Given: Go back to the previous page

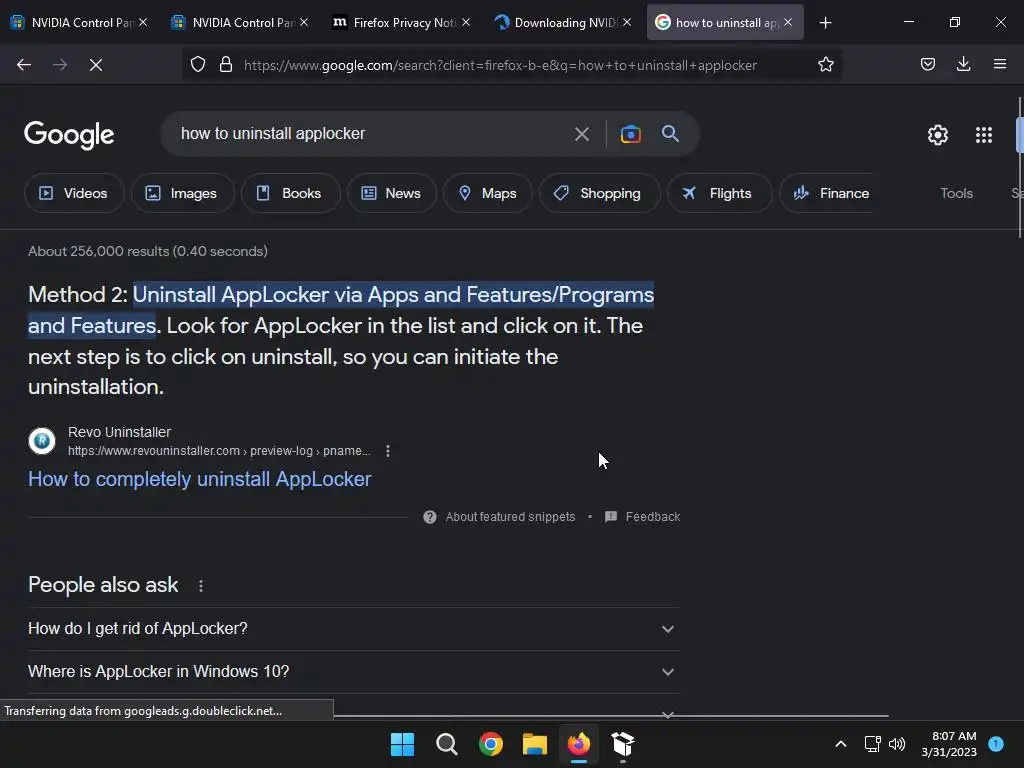Looking at the screenshot, I should click(x=24, y=65).
